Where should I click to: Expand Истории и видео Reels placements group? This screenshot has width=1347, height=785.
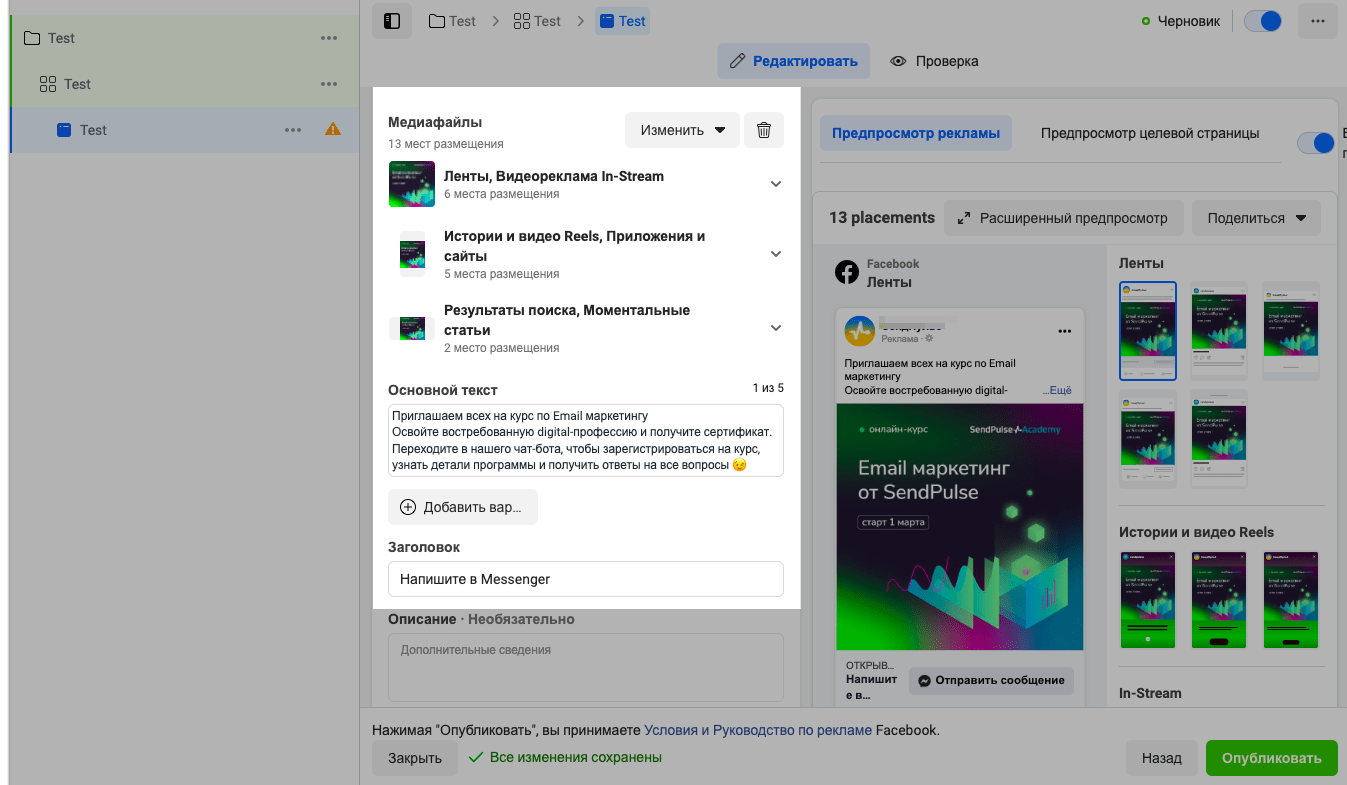[x=776, y=254]
